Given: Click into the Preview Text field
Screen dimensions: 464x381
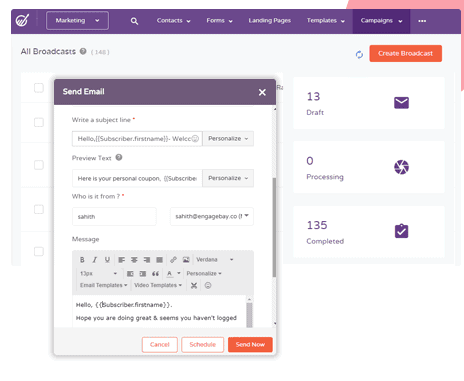Looking at the screenshot, I should [x=137, y=178].
